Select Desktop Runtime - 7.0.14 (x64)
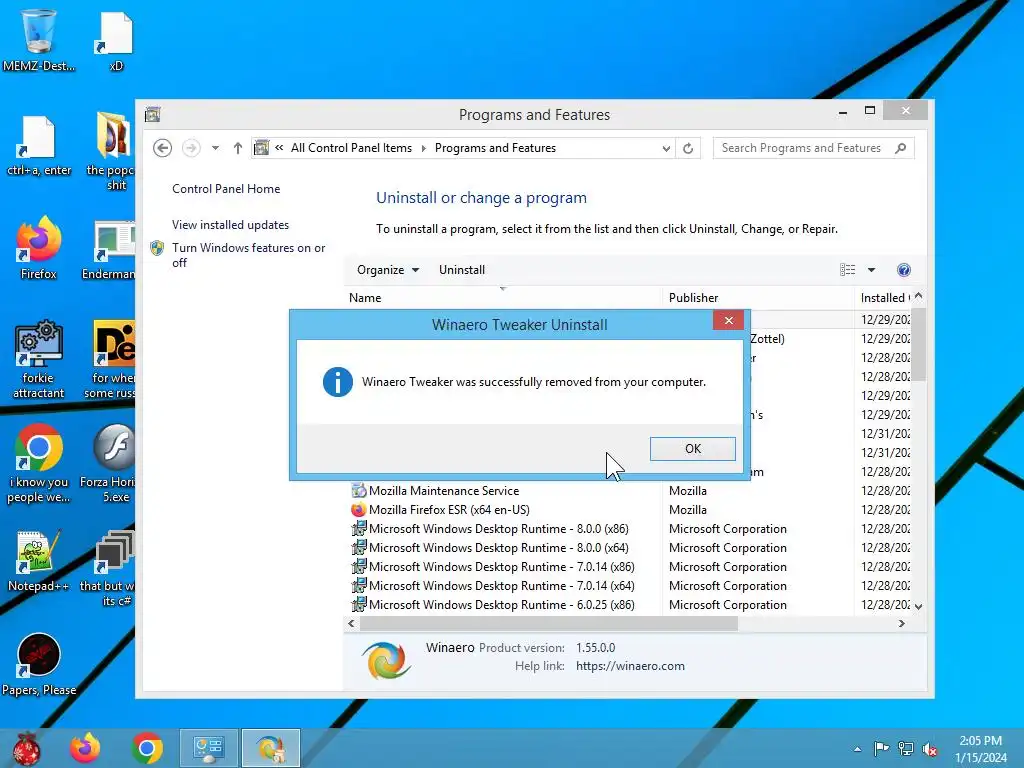The height and width of the screenshot is (768, 1024). pyautogui.click(x=627, y=586)
